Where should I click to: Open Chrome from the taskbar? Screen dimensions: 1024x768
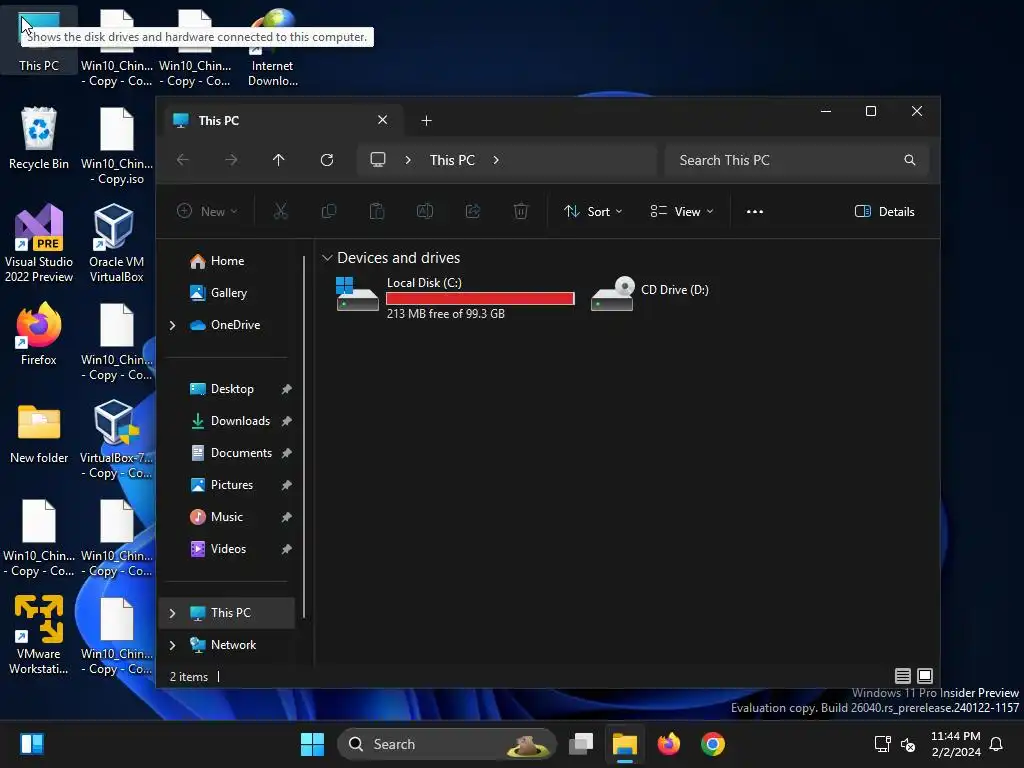coord(712,744)
